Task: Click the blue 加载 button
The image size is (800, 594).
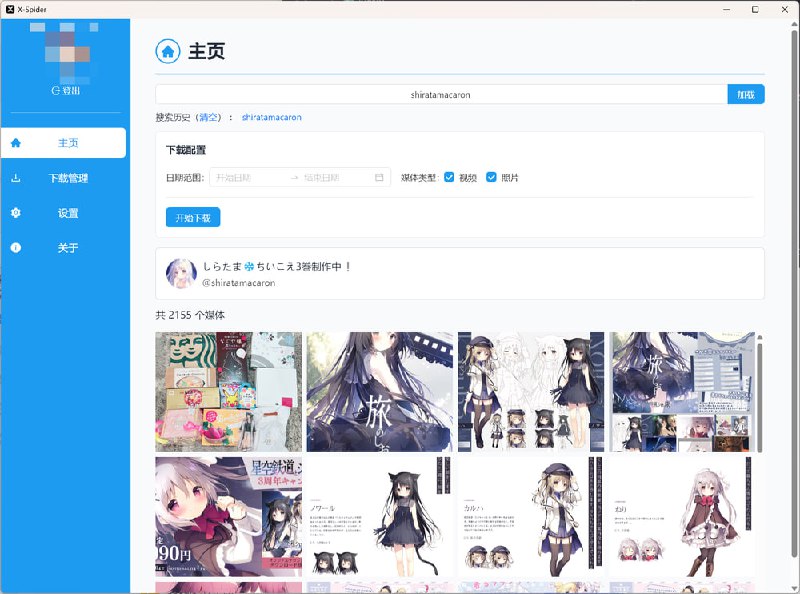Action: (745, 93)
